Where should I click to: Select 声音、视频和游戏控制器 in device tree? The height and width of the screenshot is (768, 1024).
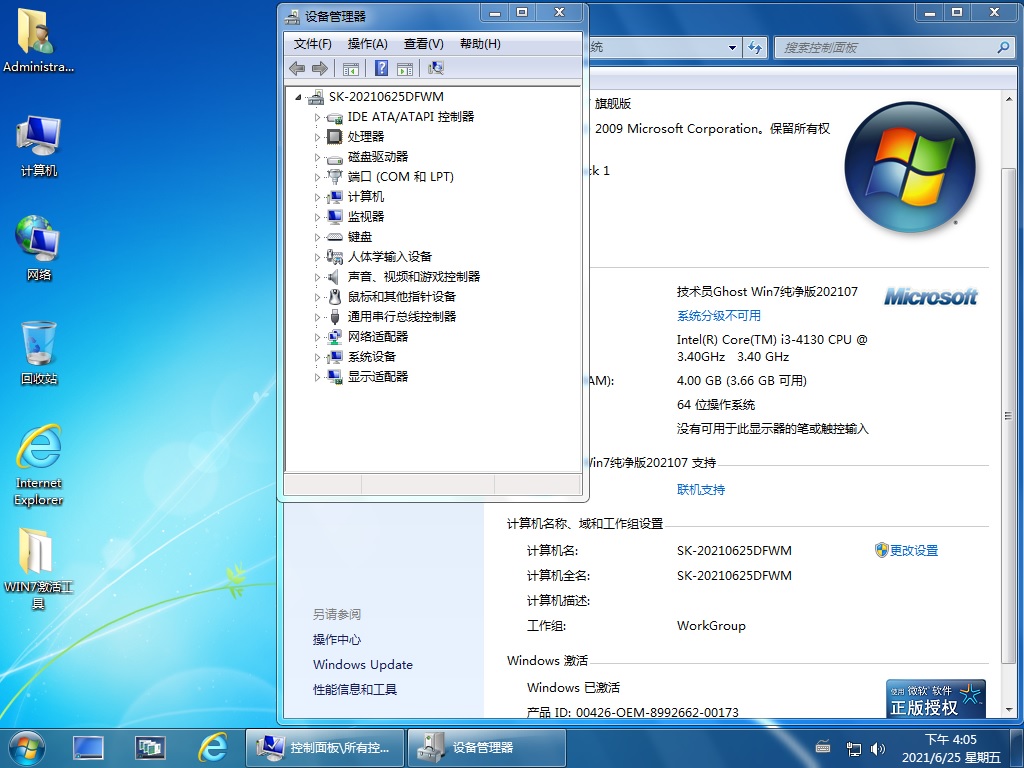pyautogui.click(x=413, y=277)
